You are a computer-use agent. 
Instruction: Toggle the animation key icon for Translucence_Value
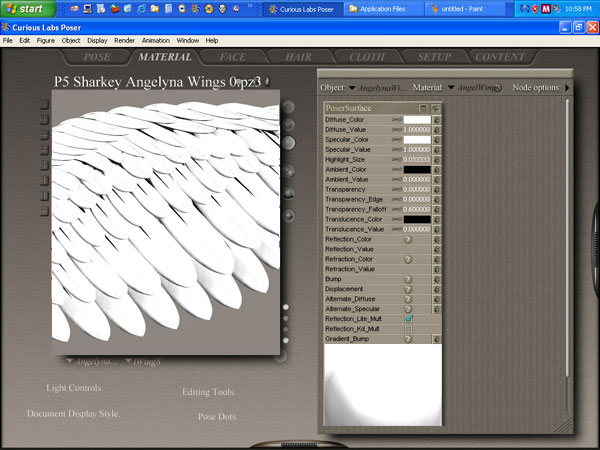click(x=397, y=229)
